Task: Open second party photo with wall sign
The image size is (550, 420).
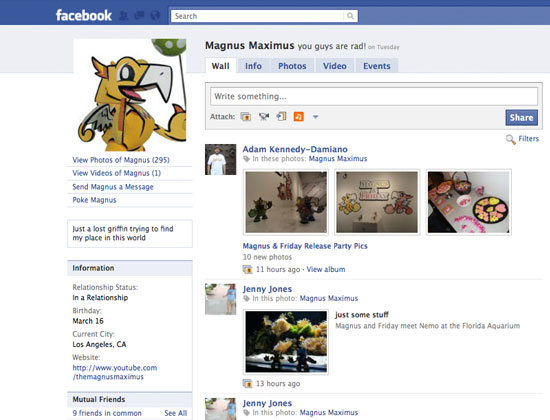Action: tap(377, 202)
